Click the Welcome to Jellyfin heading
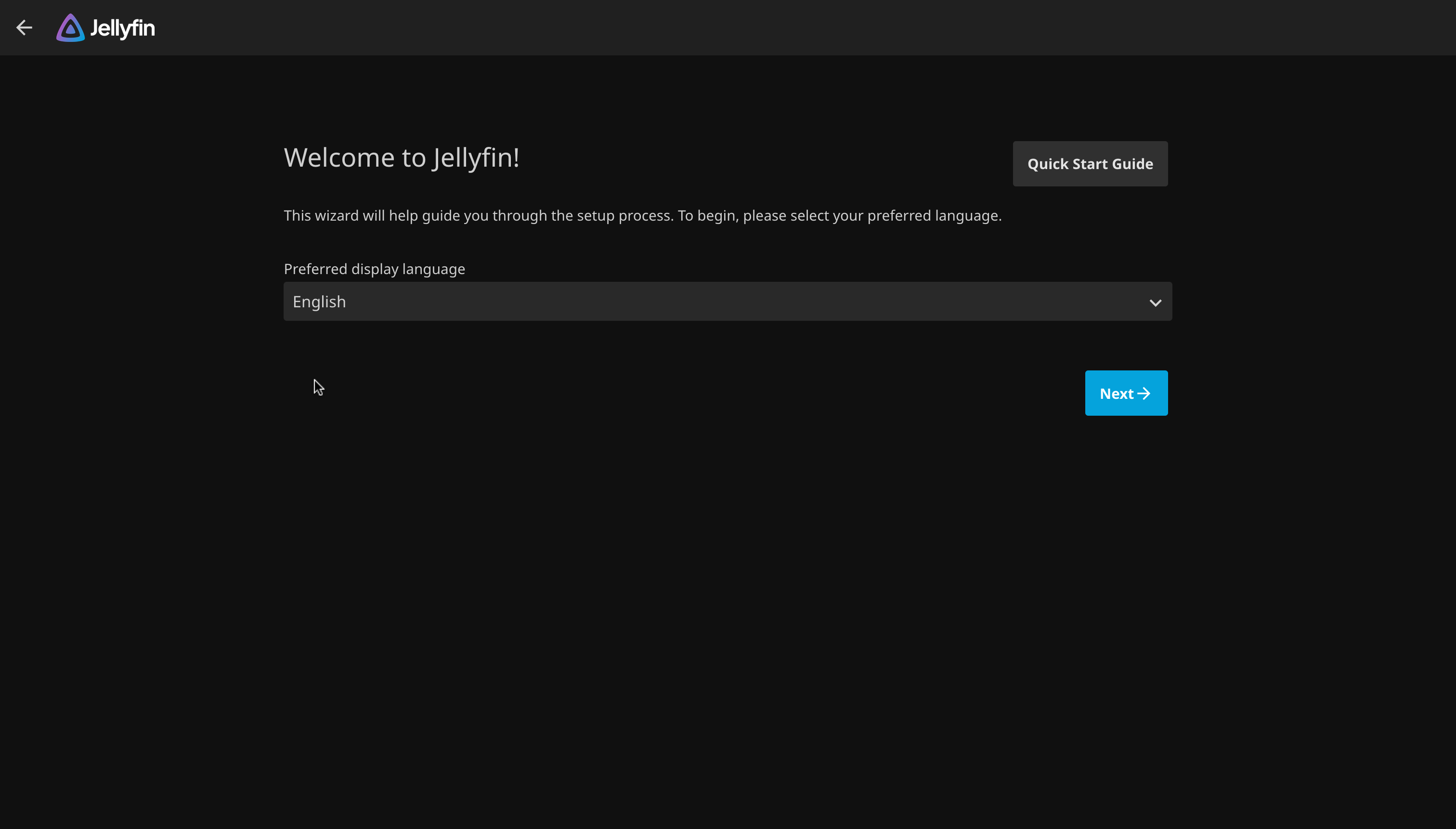 pos(401,157)
